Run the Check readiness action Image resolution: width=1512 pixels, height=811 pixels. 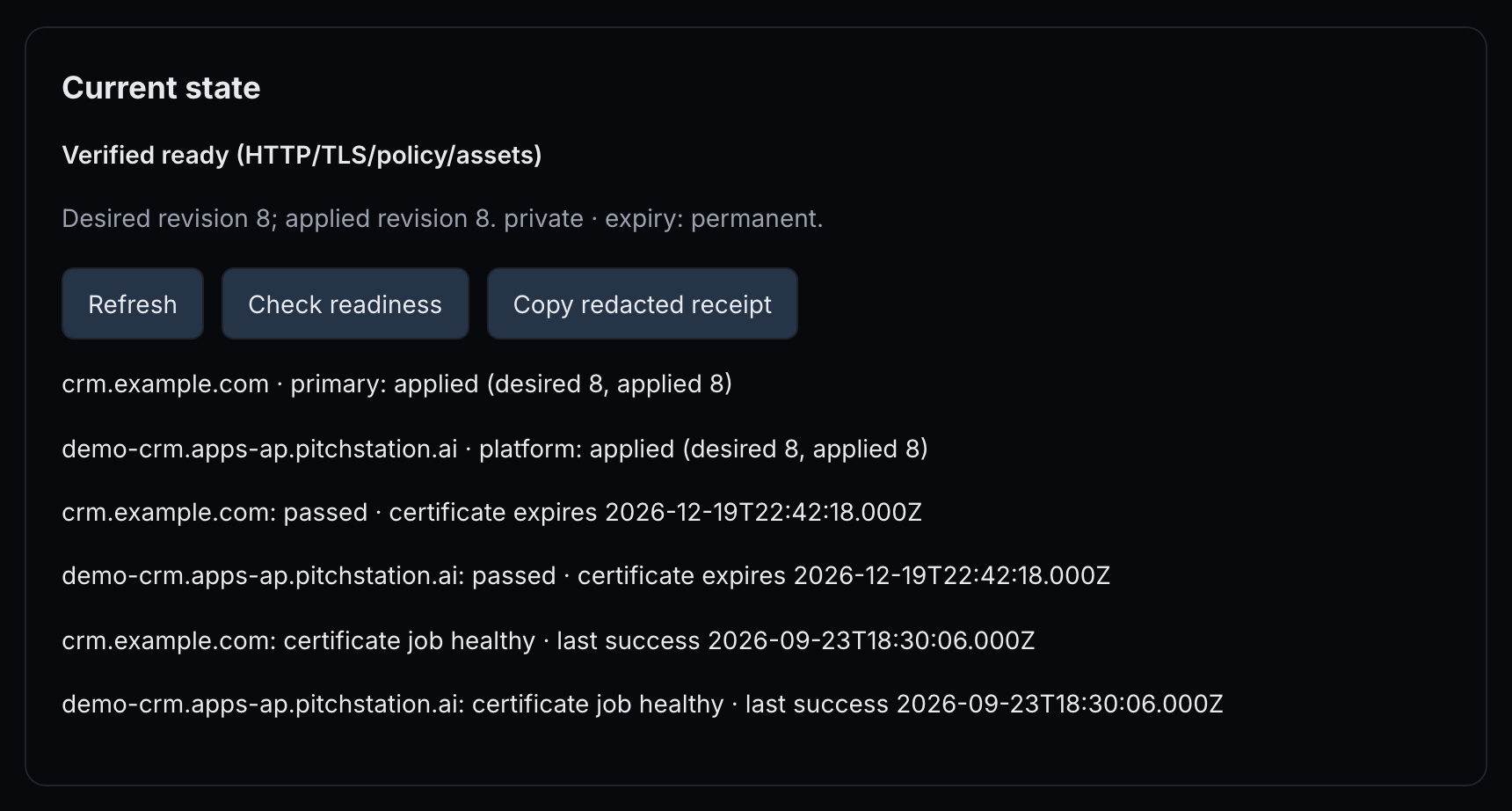[x=345, y=303]
